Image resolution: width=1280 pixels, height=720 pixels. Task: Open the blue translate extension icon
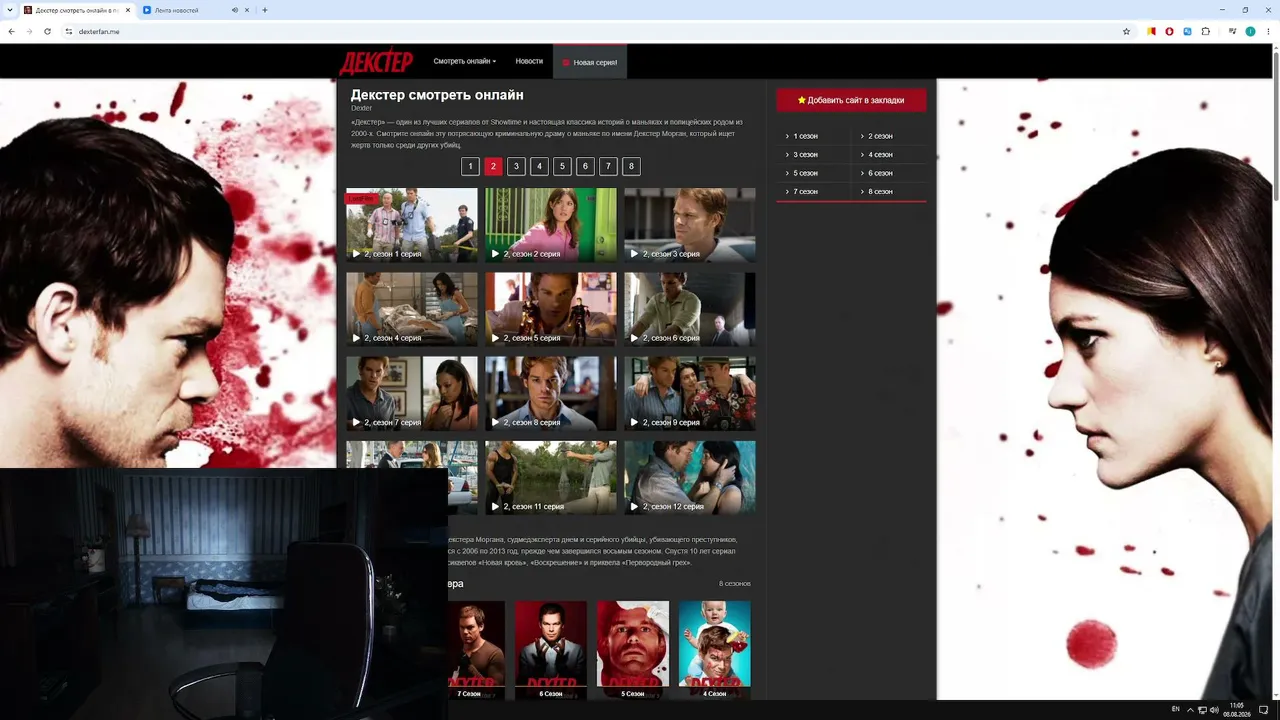pos(1188,31)
